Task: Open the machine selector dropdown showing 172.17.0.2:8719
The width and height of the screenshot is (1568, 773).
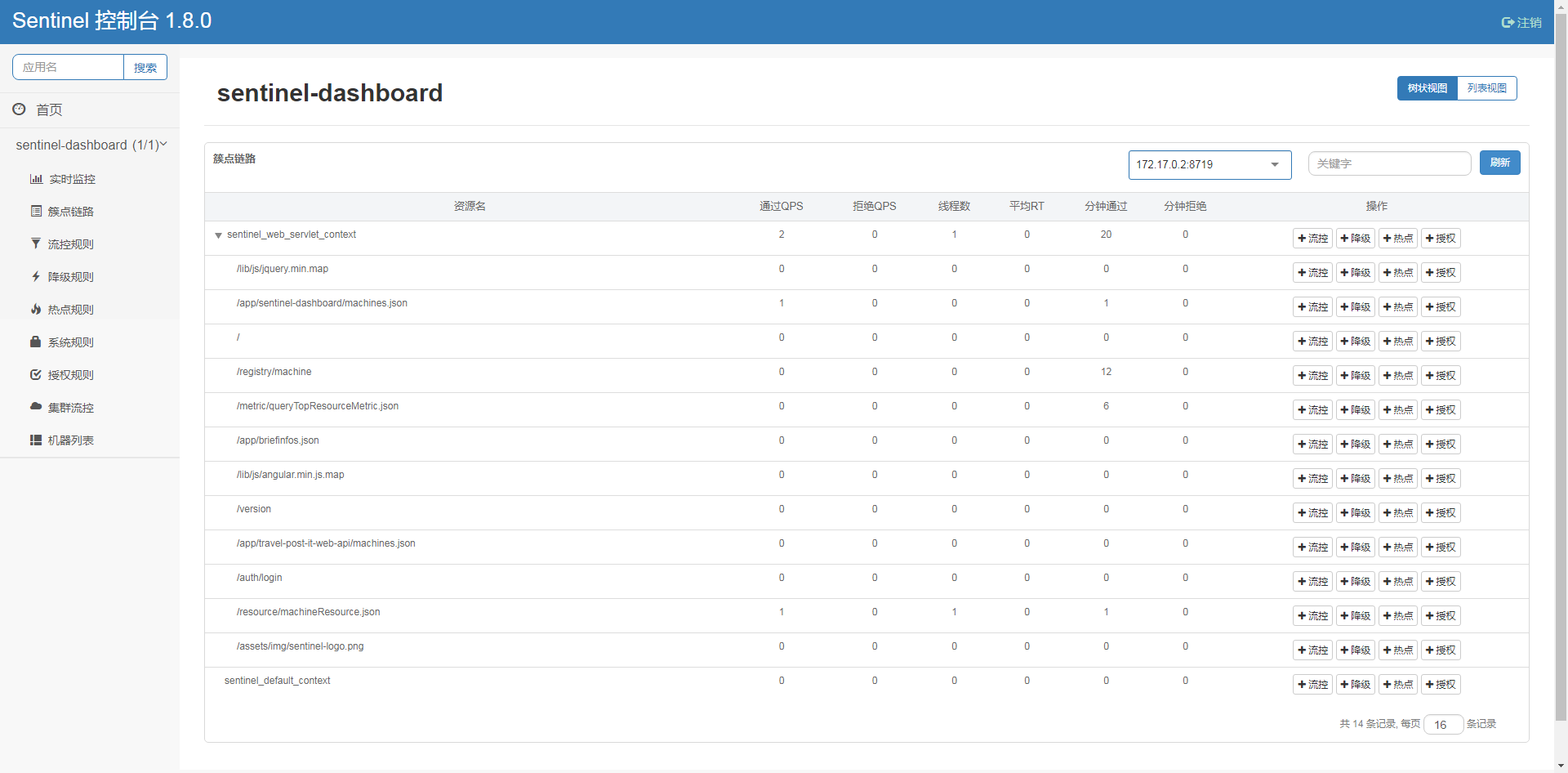Action: point(1209,164)
